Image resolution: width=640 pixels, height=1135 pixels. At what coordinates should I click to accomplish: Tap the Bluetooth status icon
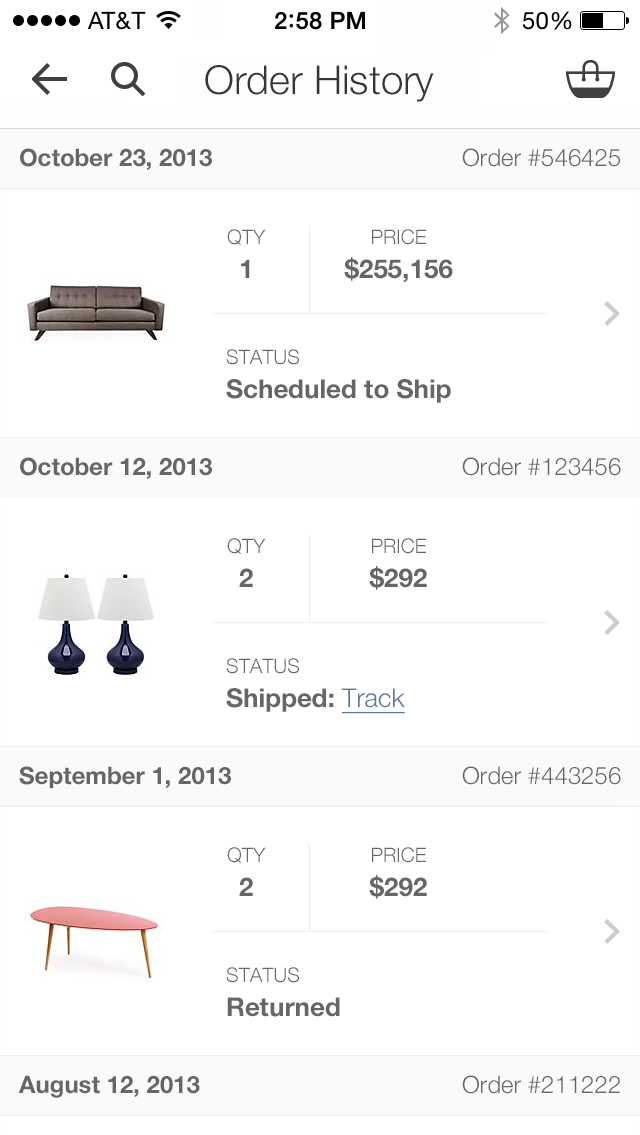click(x=501, y=20)
